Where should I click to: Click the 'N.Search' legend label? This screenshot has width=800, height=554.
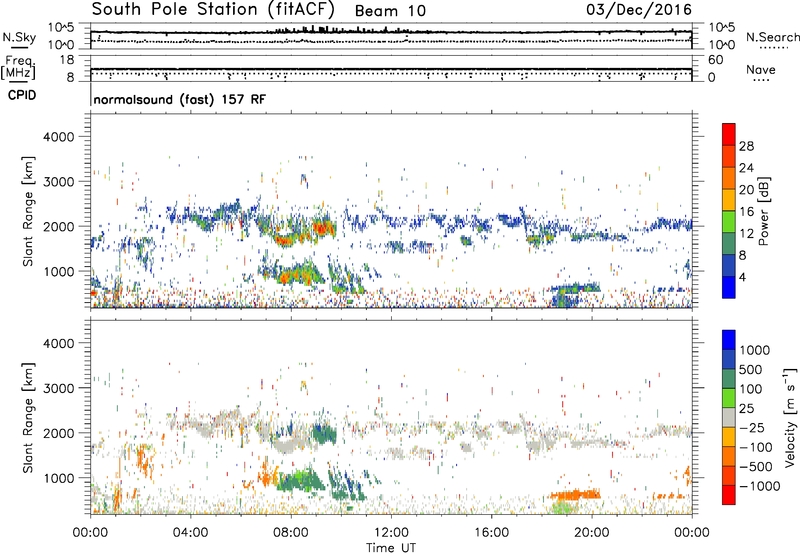point(772,37)
